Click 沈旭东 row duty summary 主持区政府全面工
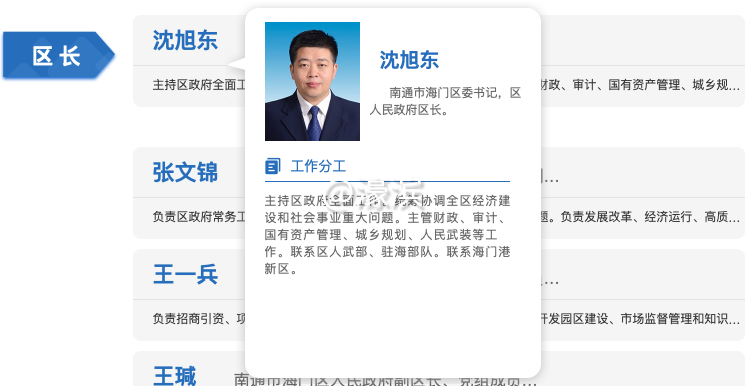 [199, 86]
